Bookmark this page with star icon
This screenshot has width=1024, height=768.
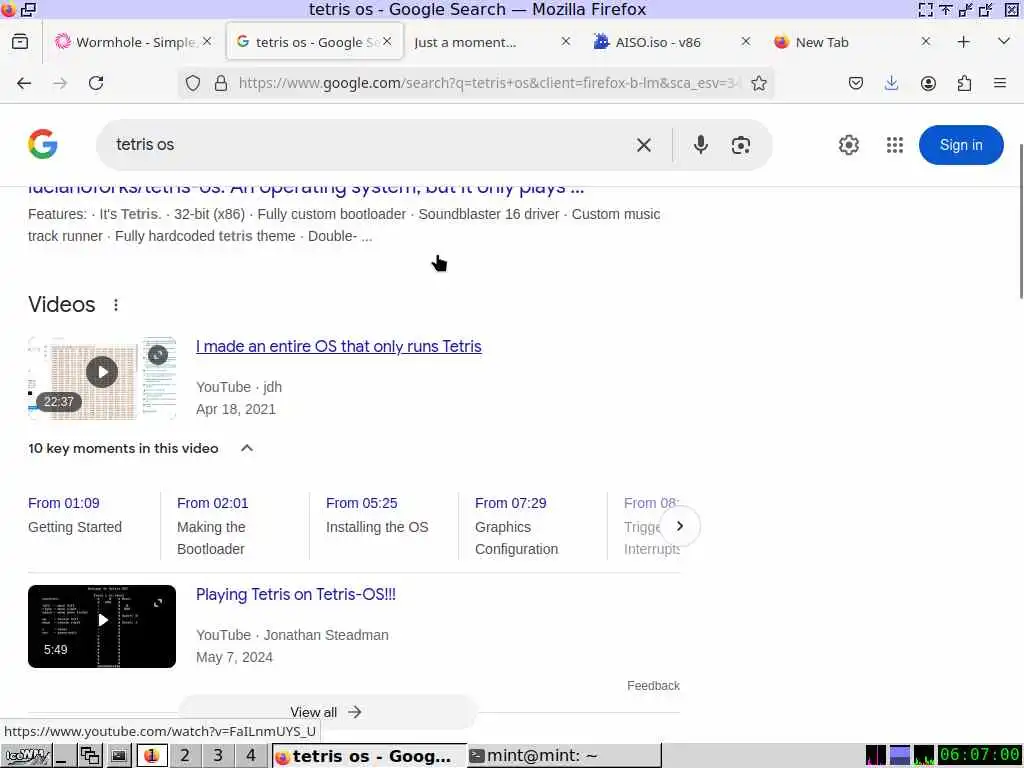coord(758,83)
